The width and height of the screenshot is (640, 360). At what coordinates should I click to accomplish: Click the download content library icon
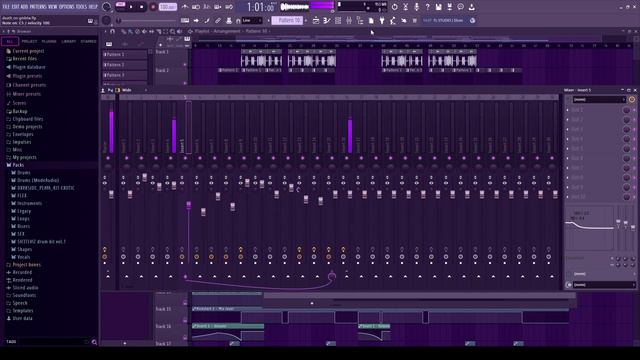click(x=472, y=7)
